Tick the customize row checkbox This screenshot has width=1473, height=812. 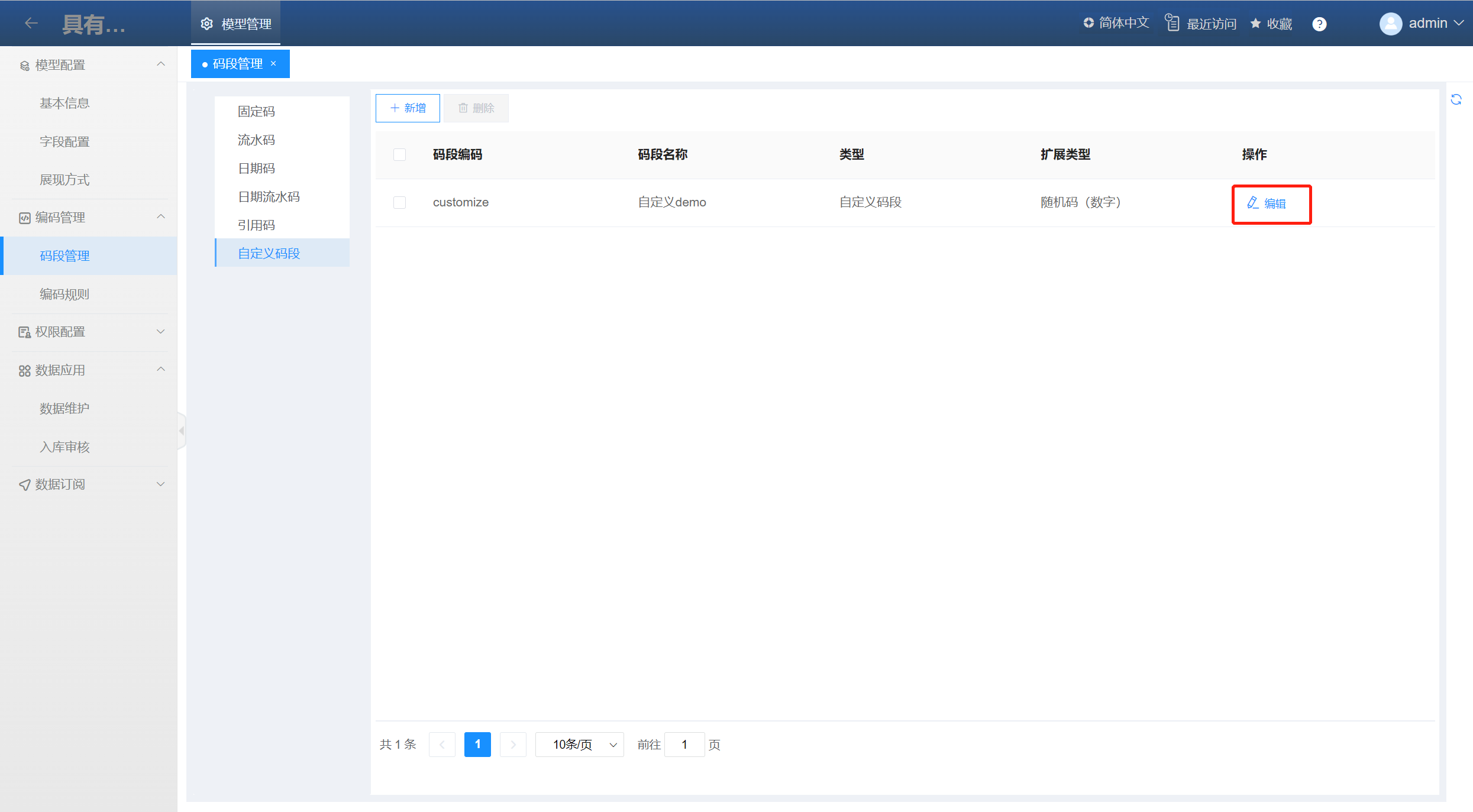tap(399, 202)
